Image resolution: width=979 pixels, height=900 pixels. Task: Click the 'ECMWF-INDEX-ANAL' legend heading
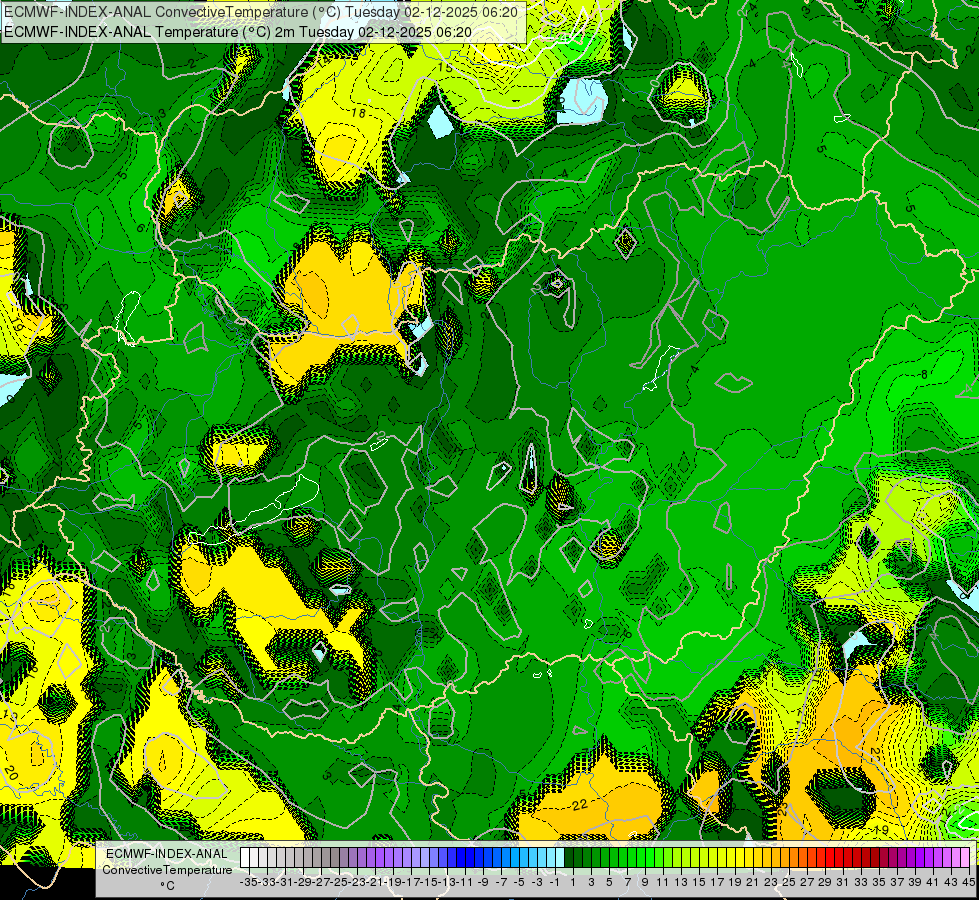[167, 854]
